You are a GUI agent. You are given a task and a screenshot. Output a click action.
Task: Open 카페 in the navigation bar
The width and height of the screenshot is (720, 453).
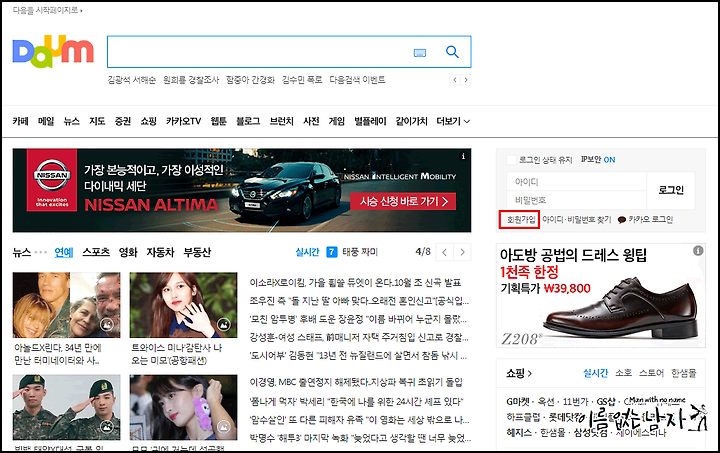point(20,121)
